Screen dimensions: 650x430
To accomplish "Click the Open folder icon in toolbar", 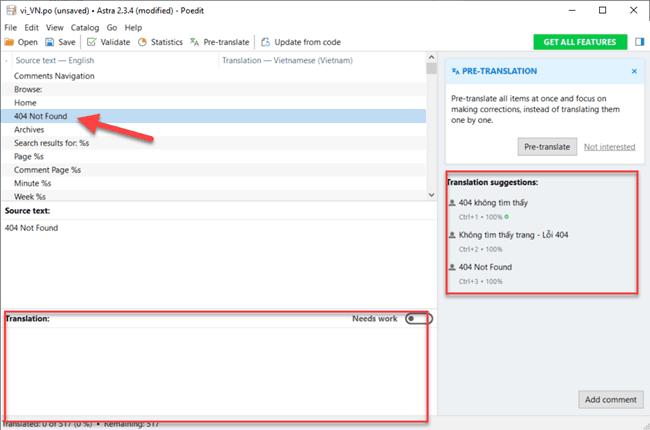I will tap(9, 43).
